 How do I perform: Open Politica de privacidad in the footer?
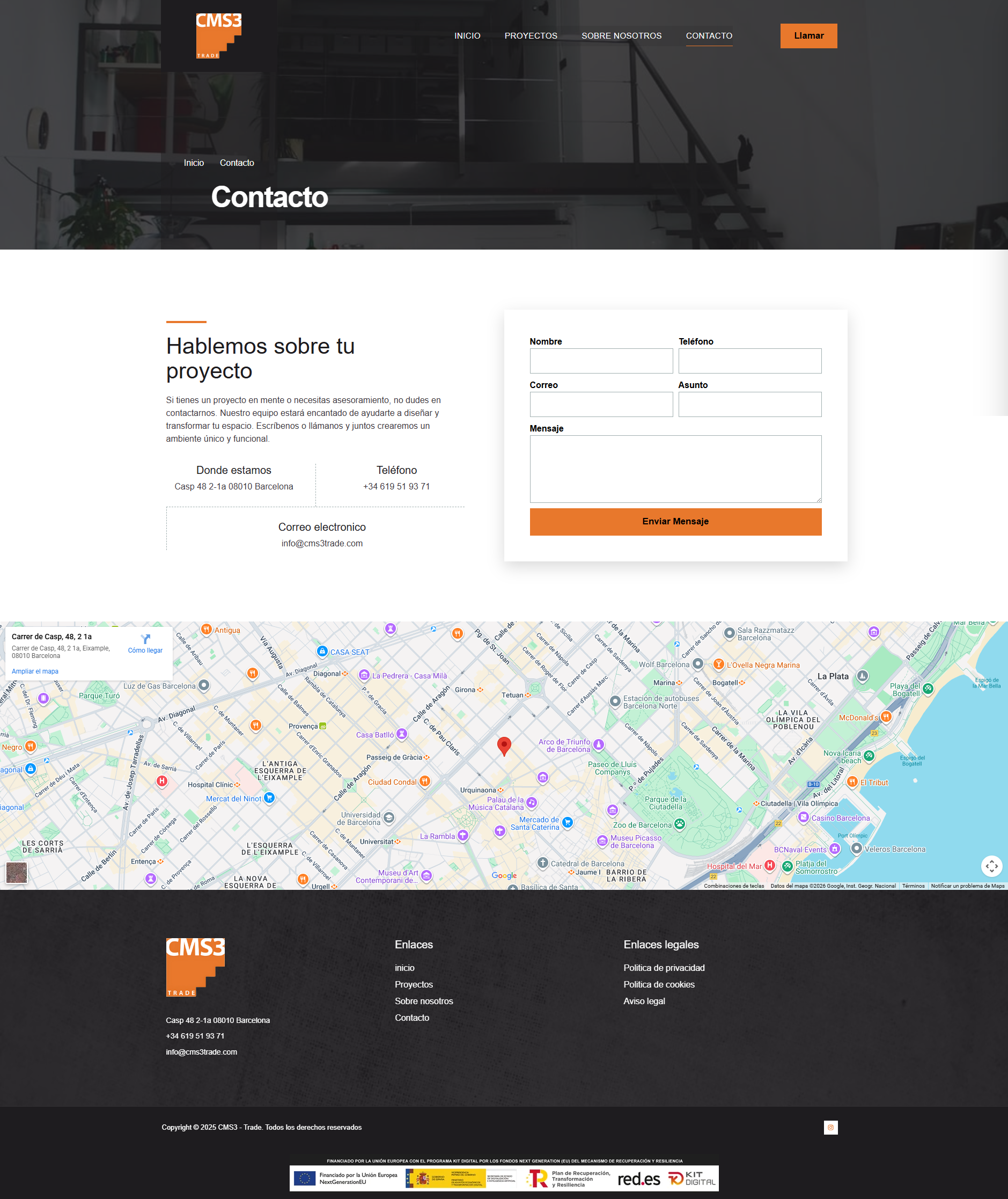tap(664, 968)
